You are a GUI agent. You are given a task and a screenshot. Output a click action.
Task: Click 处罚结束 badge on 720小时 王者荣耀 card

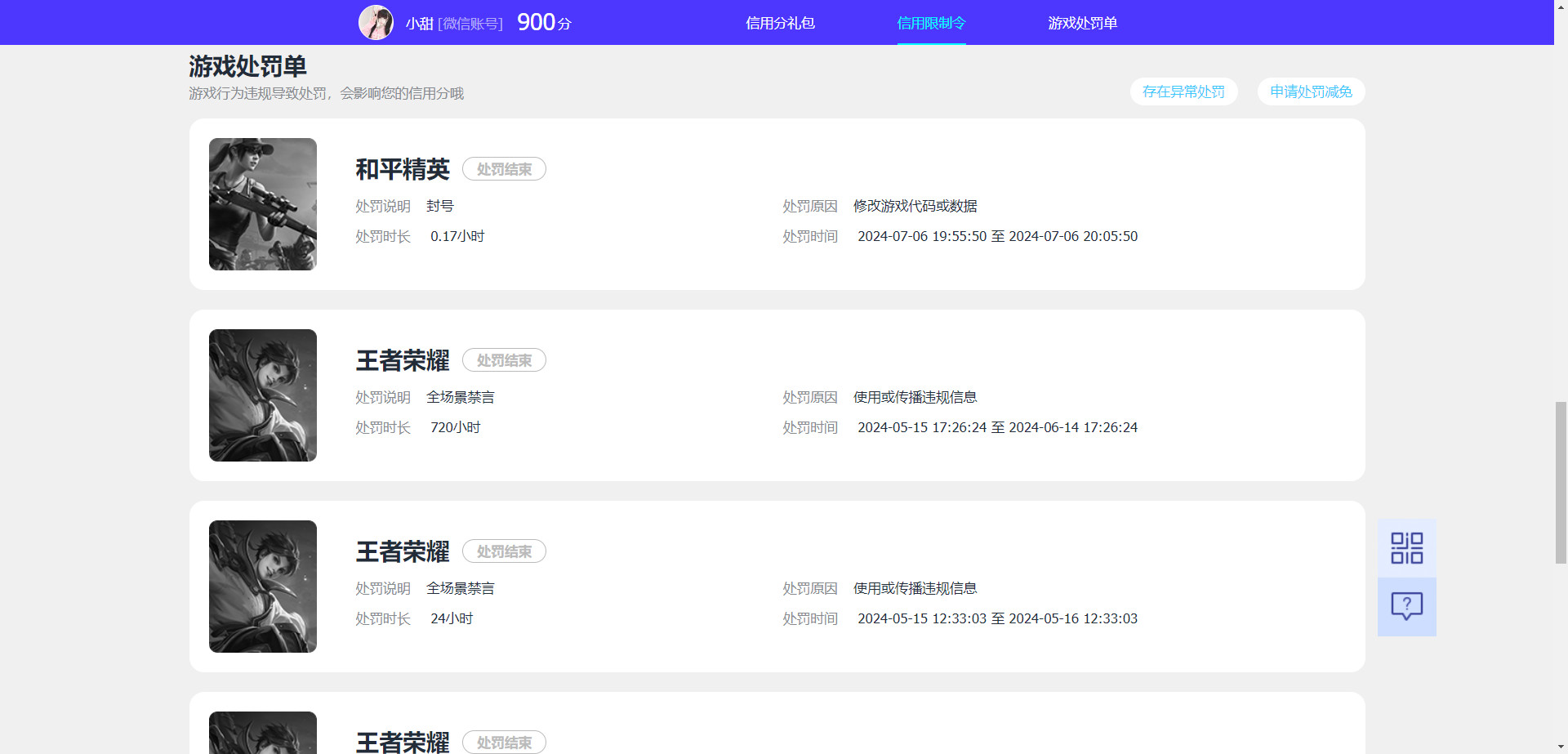504,360
